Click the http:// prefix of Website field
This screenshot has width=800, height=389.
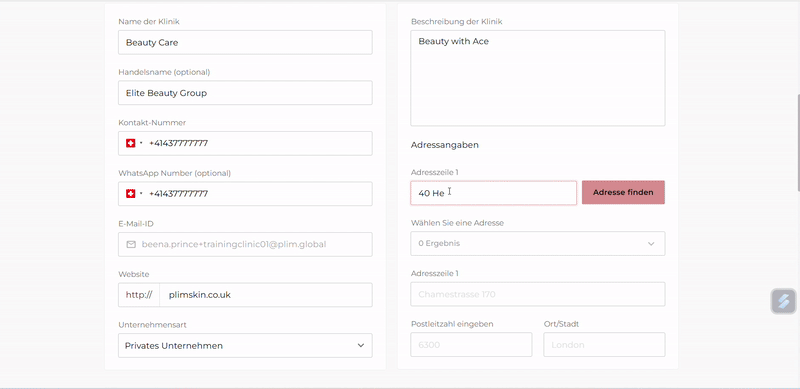(x=139, y=295)
